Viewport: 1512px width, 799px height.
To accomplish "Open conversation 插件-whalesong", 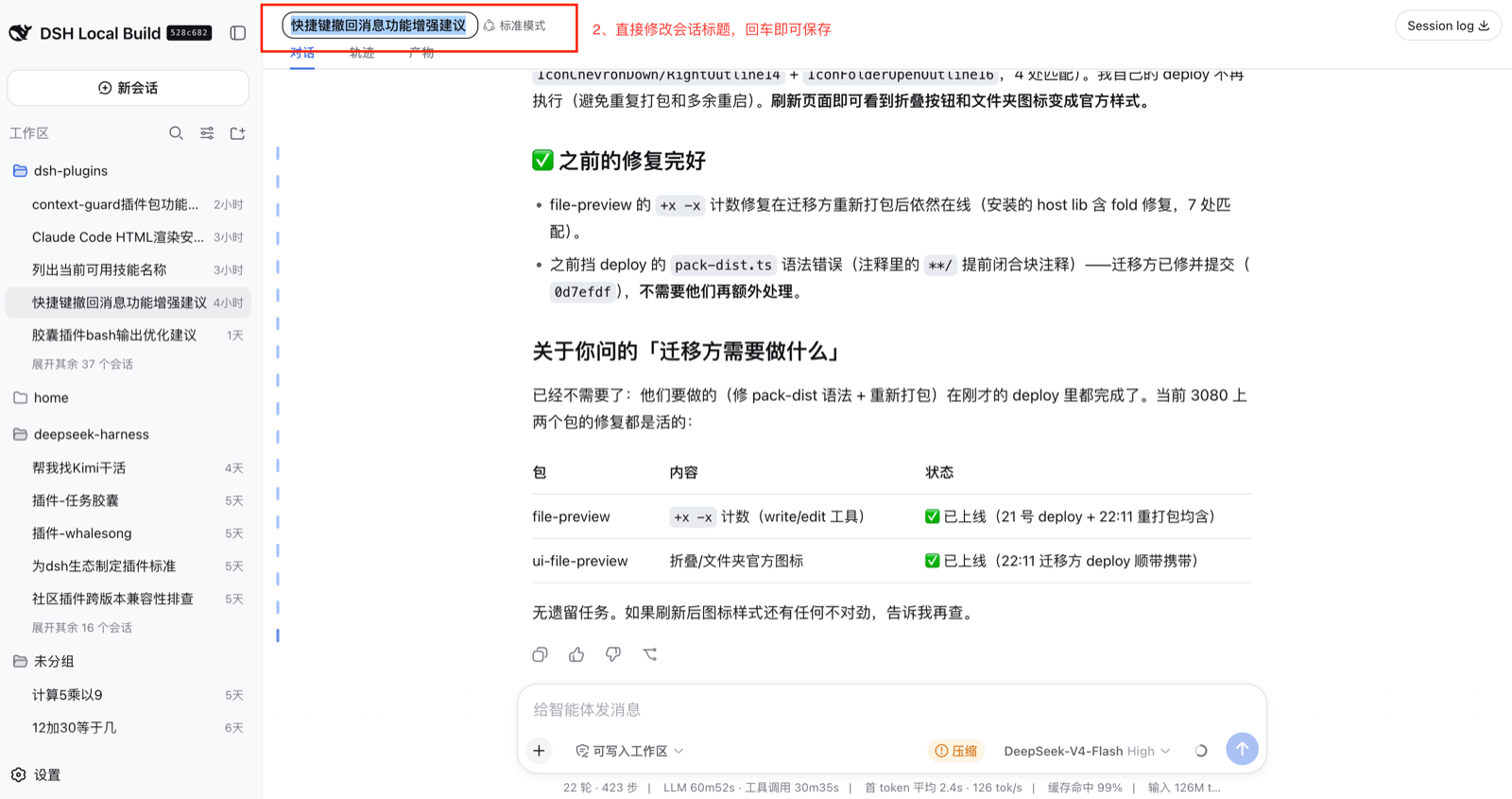I will (129, 533).
